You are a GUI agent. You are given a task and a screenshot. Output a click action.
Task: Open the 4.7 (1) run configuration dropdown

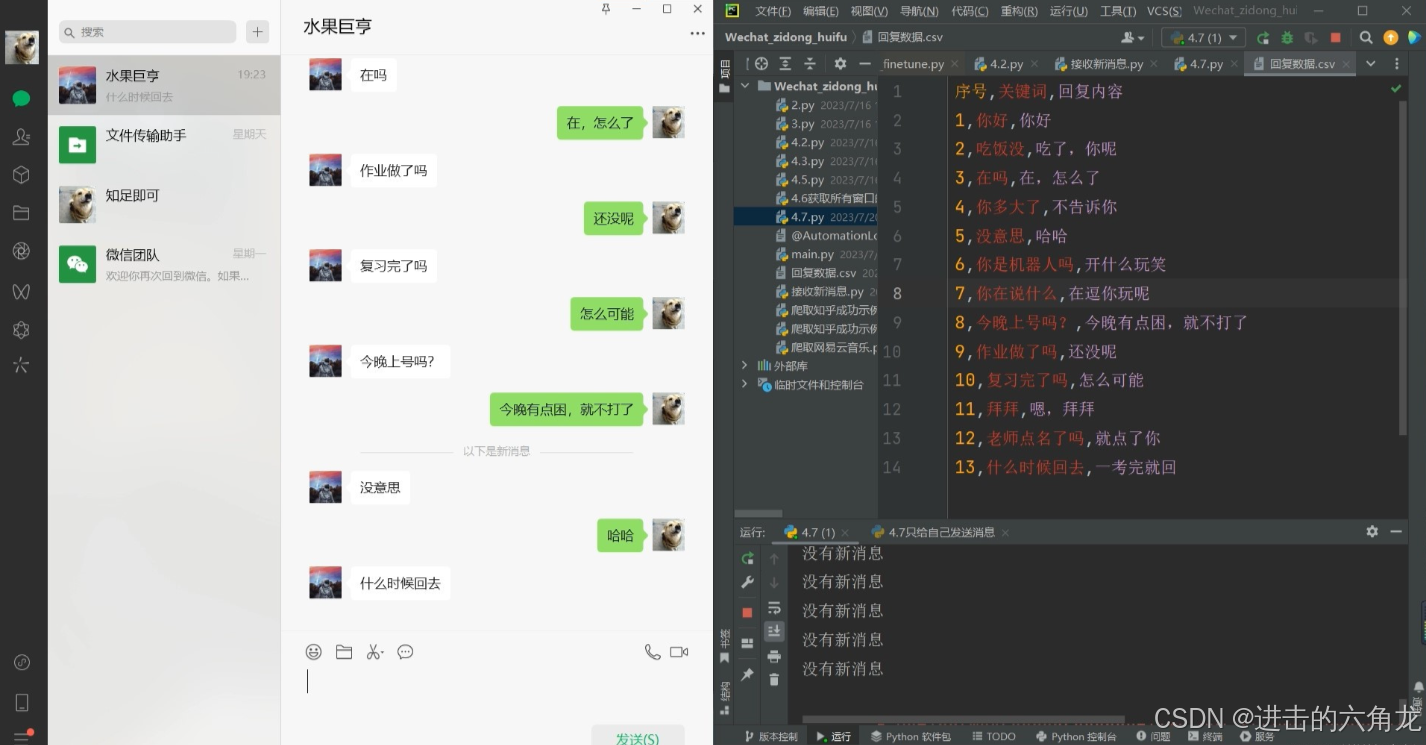(1203, 38)
